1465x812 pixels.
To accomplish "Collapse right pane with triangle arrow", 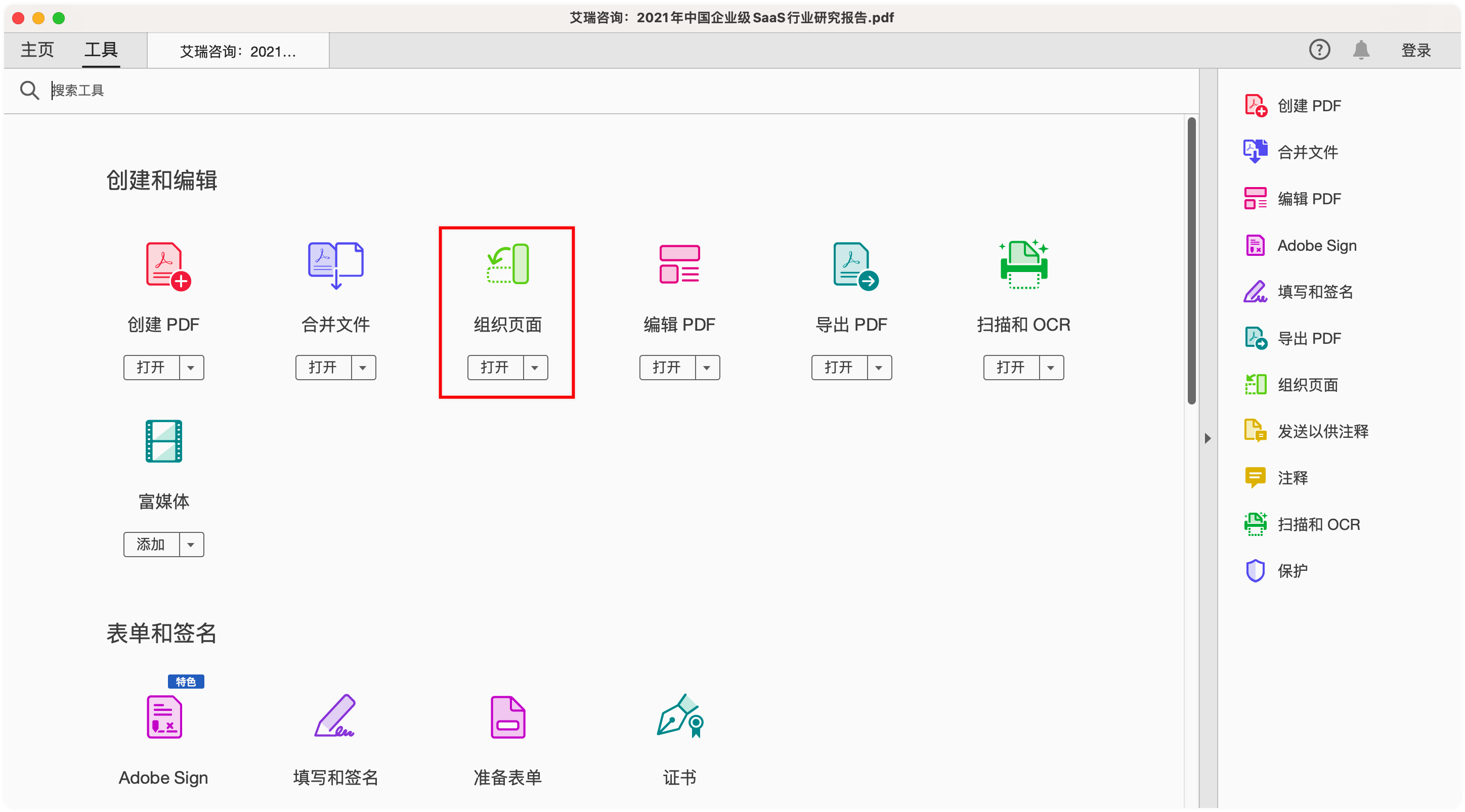I will click(x=1208, y=438).
